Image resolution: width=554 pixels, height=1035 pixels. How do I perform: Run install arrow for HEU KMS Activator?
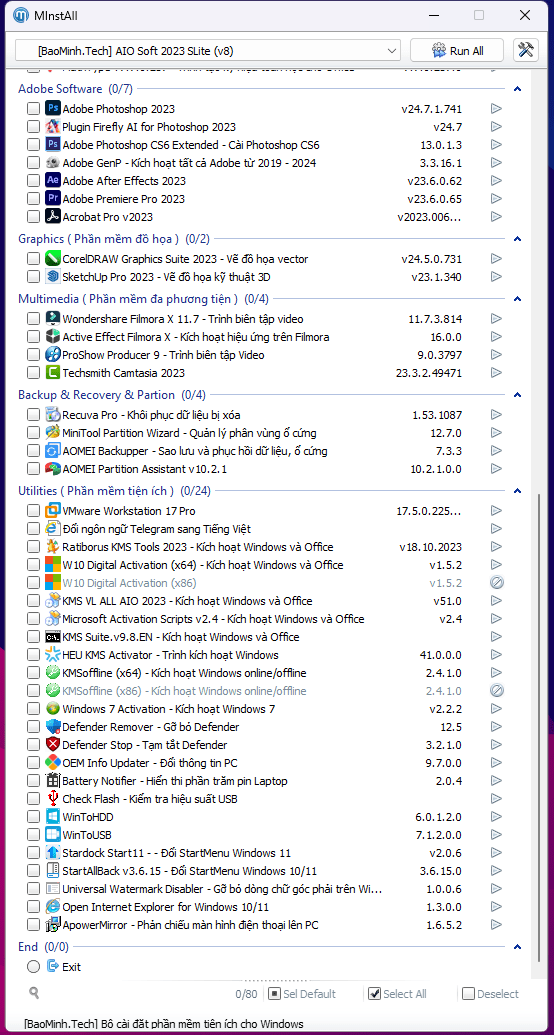point(497,655)
